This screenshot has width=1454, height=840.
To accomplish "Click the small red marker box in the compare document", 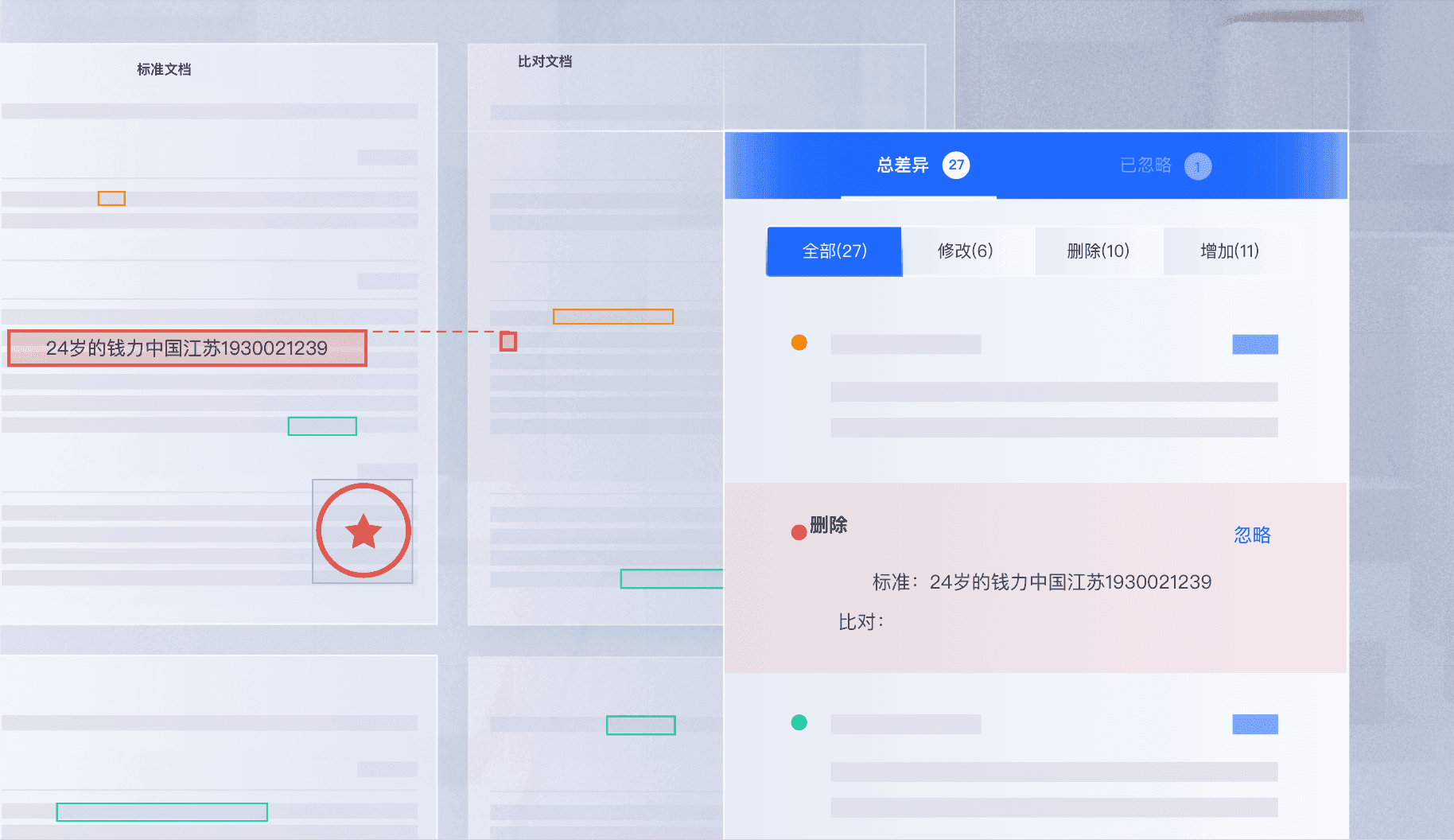I will pos(508,342).
